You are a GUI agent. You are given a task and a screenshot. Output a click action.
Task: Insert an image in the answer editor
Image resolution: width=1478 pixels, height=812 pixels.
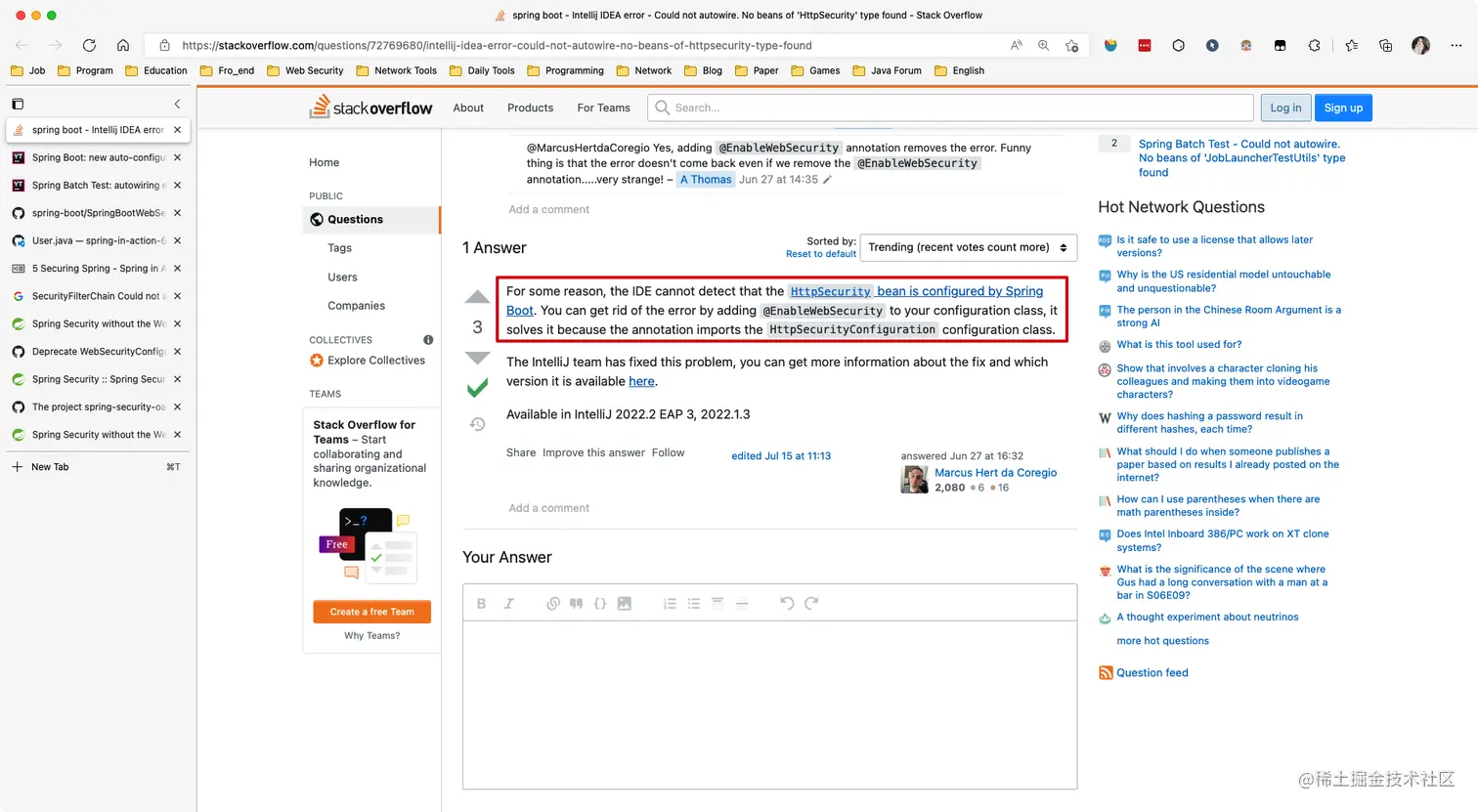tap(625, 603)
